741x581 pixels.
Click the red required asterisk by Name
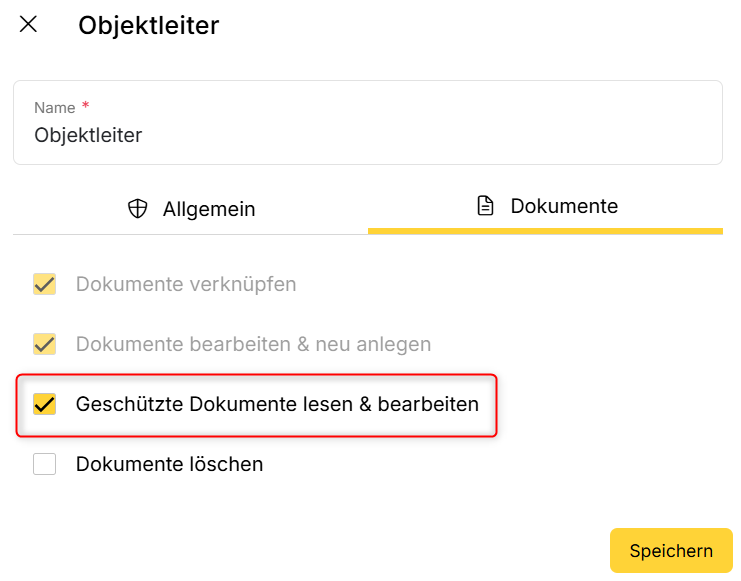click(86, 105)
